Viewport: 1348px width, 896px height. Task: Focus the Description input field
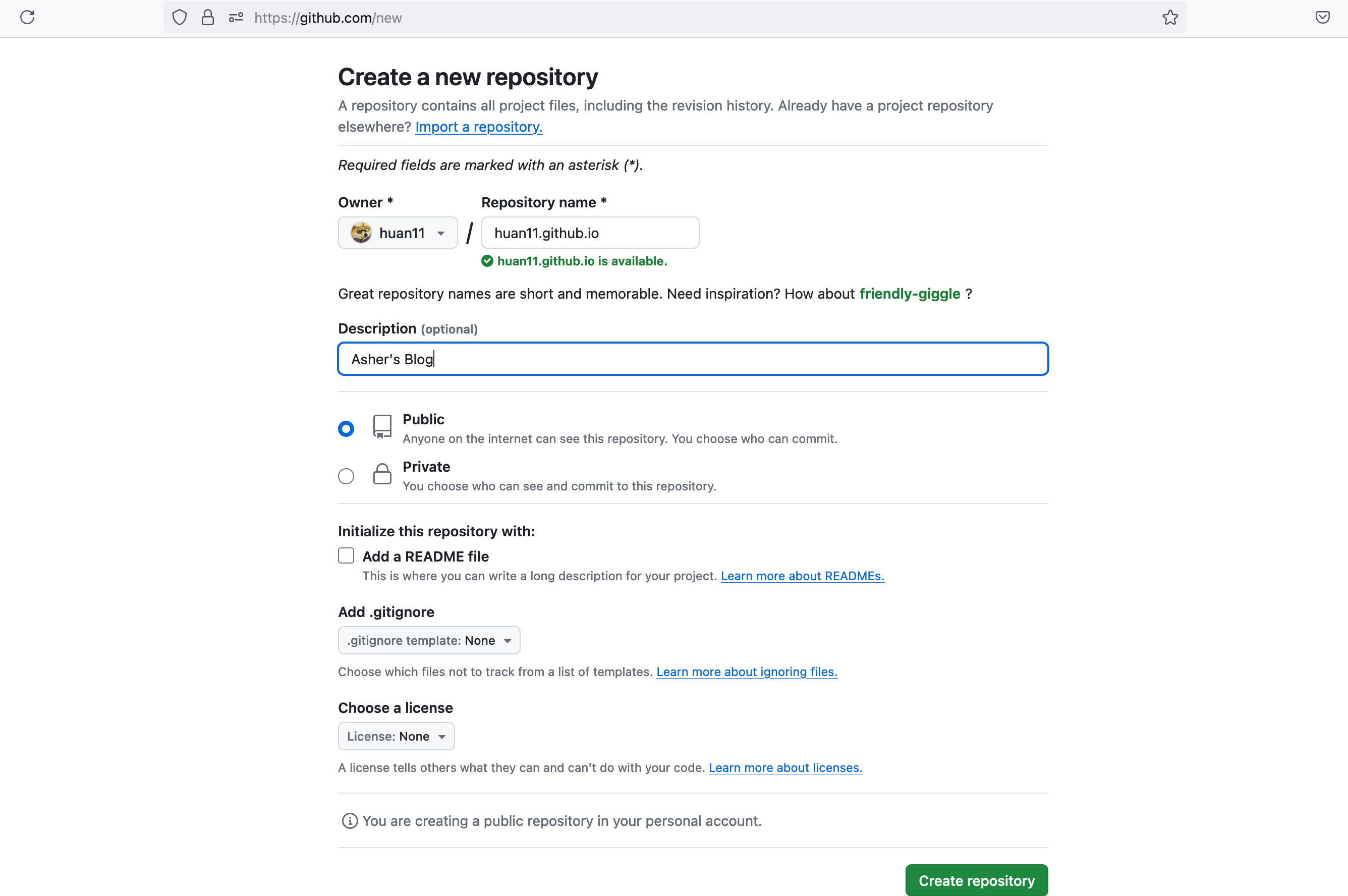tap(693, 359)
